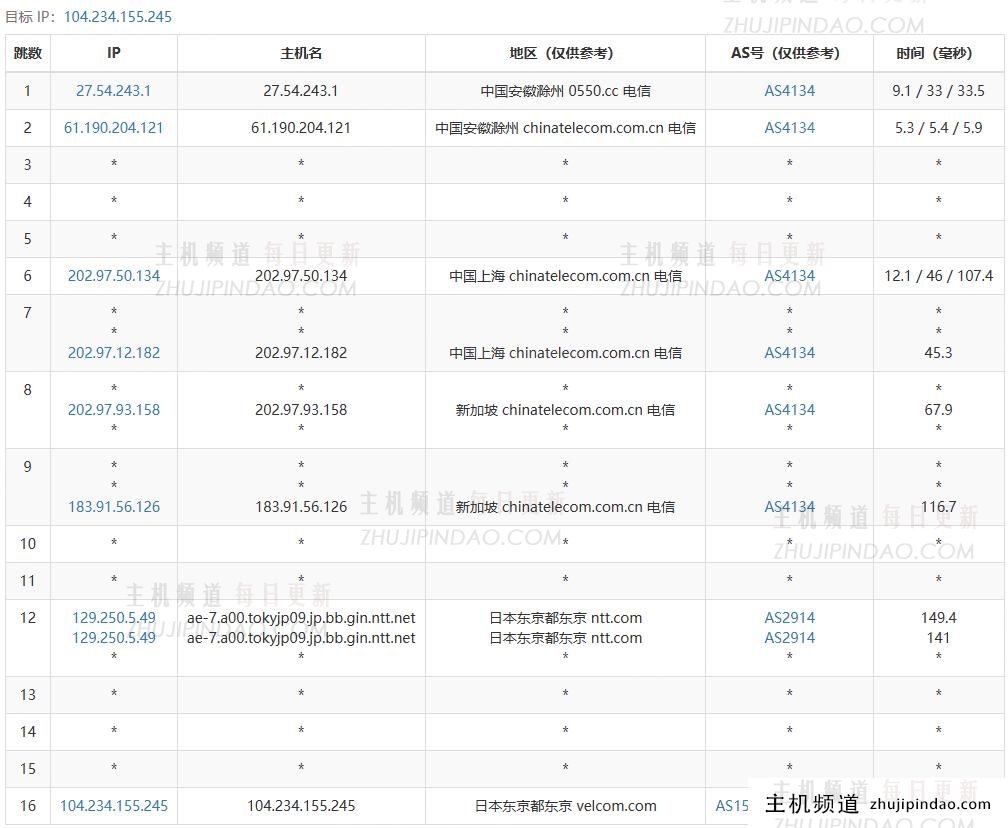The height and width of the screenshot is (828, 1008).
Task: Open the AS4134 link on hop 1
Action: pyautogui.click(x=789, y=90)
